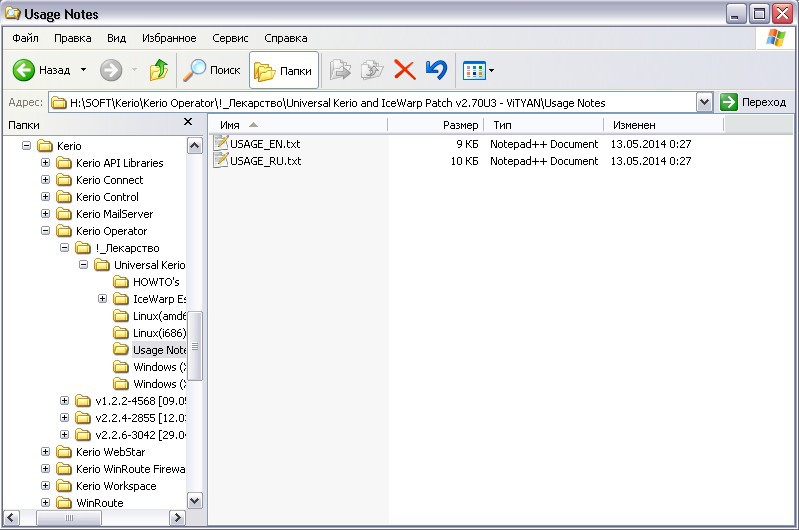Open the Поиск search tool
This screenshot has width=799, height=530.
(x=212, y=70)
